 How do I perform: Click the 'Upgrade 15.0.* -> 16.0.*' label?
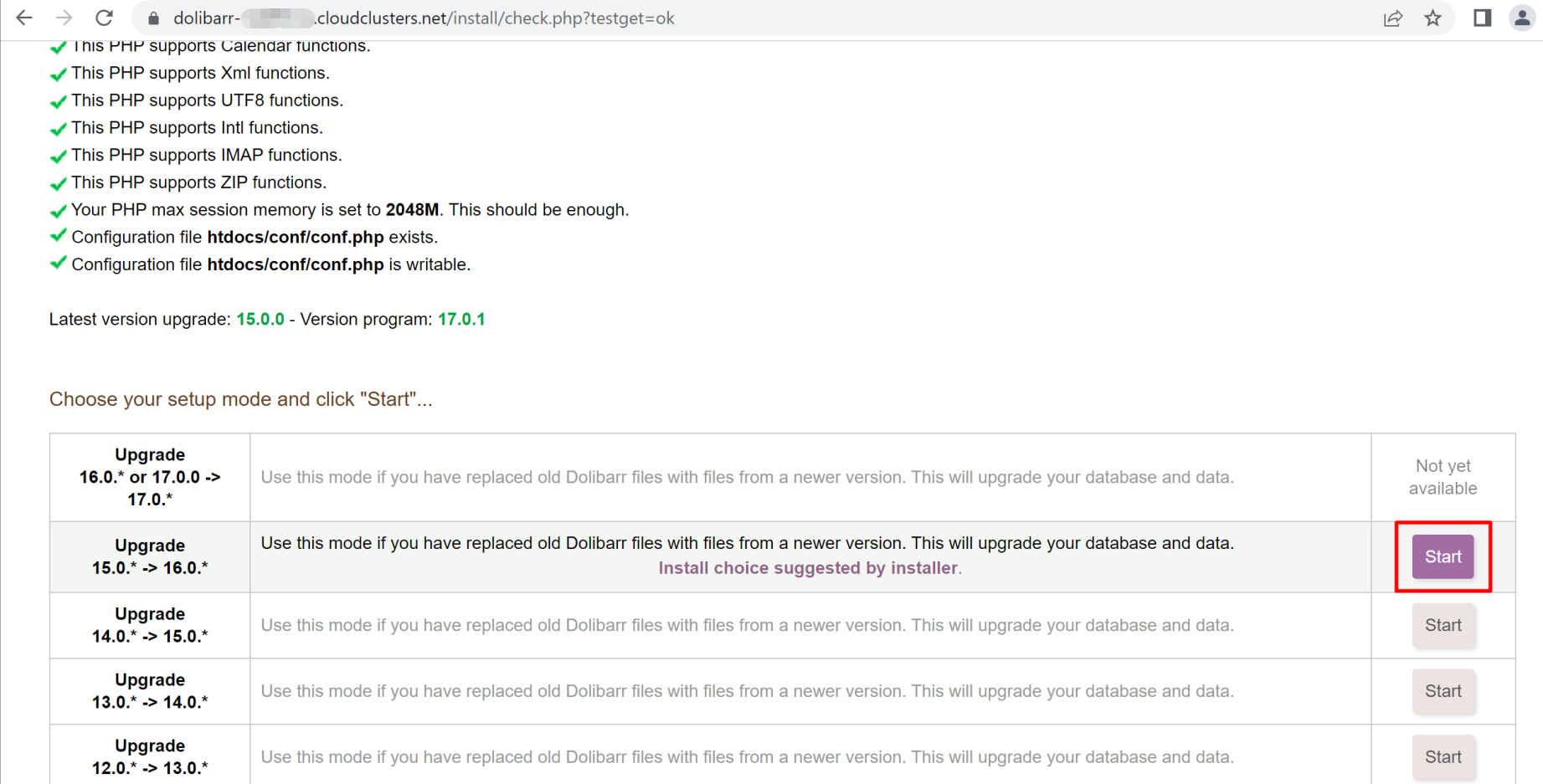(x=150, y=556)
